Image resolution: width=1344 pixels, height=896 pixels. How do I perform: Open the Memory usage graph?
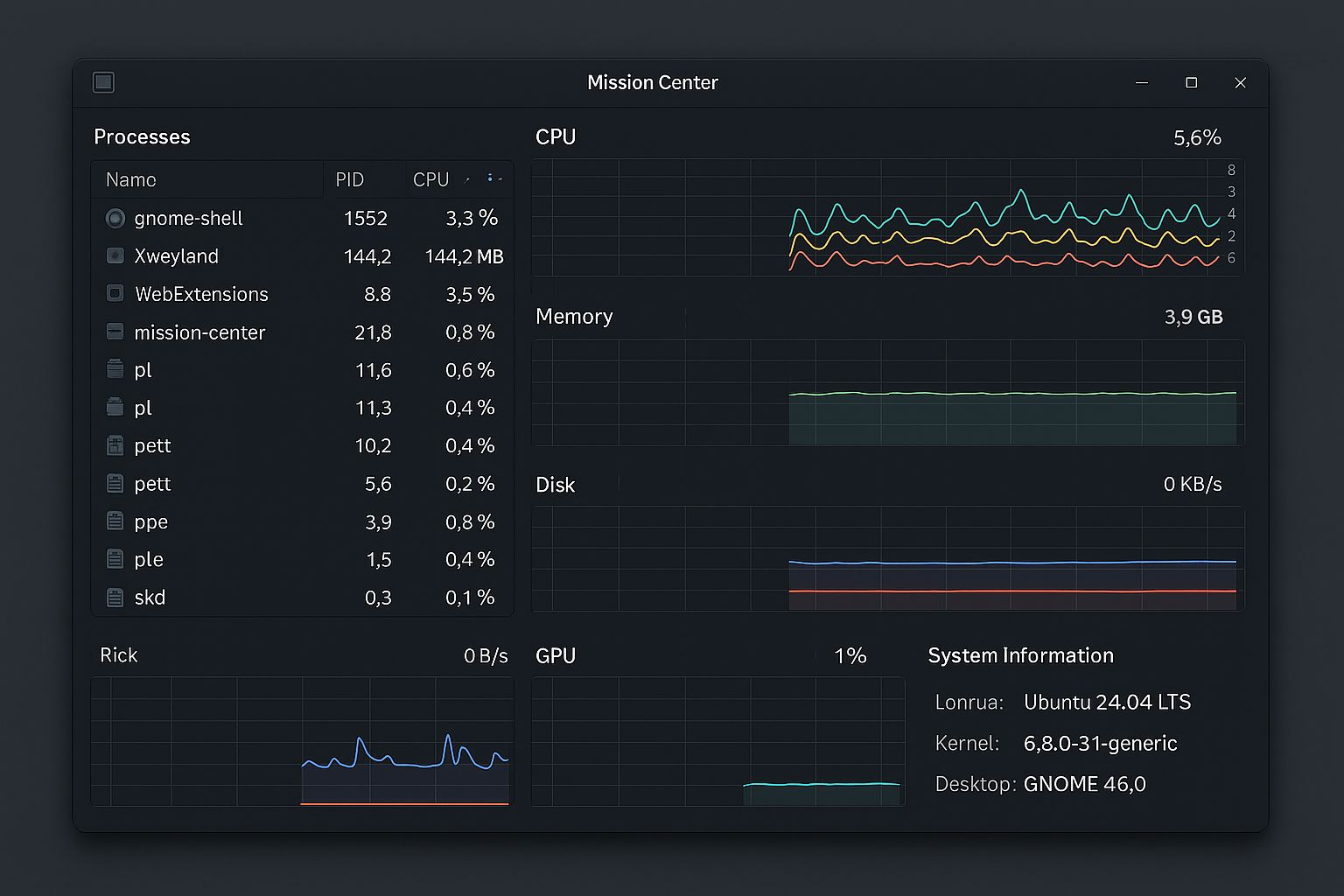(887, 393)
